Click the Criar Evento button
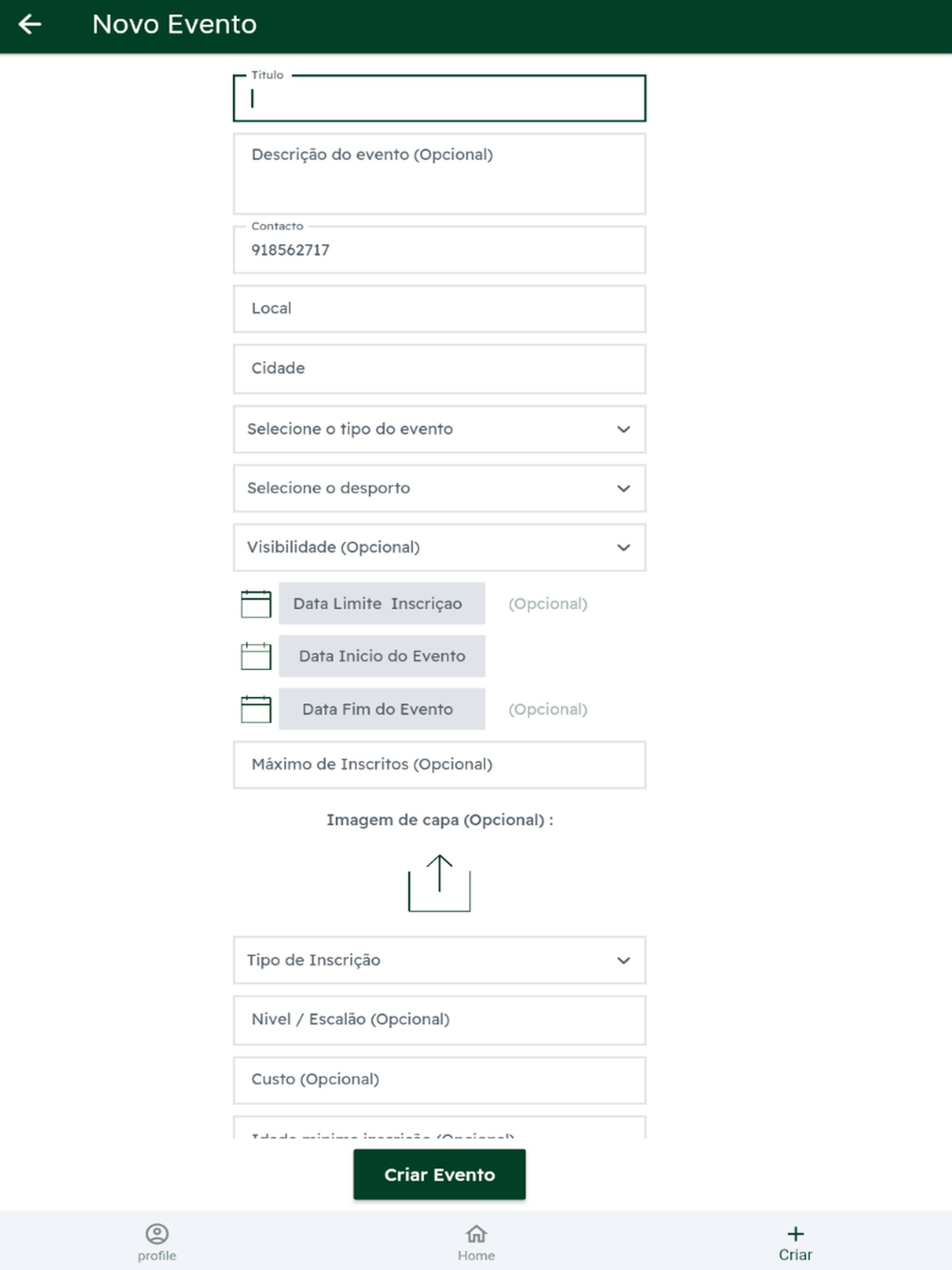Image resolution: width=952 pixels, height=1270 pixels. pos(440,1174)
